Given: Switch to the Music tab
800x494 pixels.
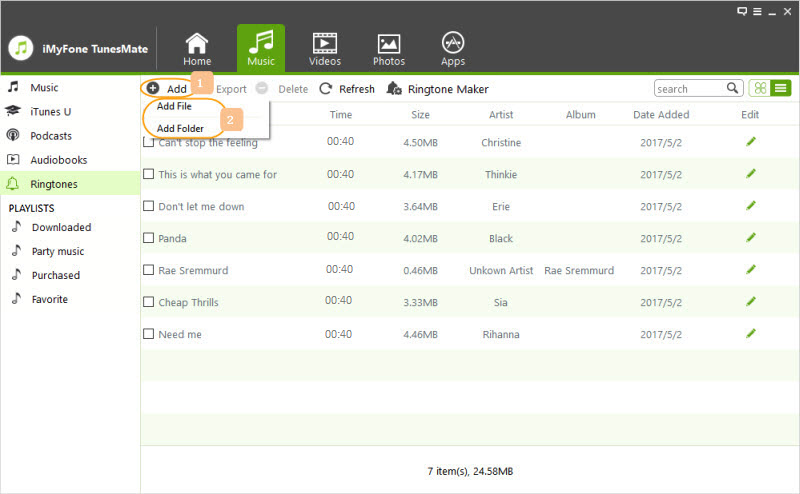Looking at the screenshot, I should [261, 48].
